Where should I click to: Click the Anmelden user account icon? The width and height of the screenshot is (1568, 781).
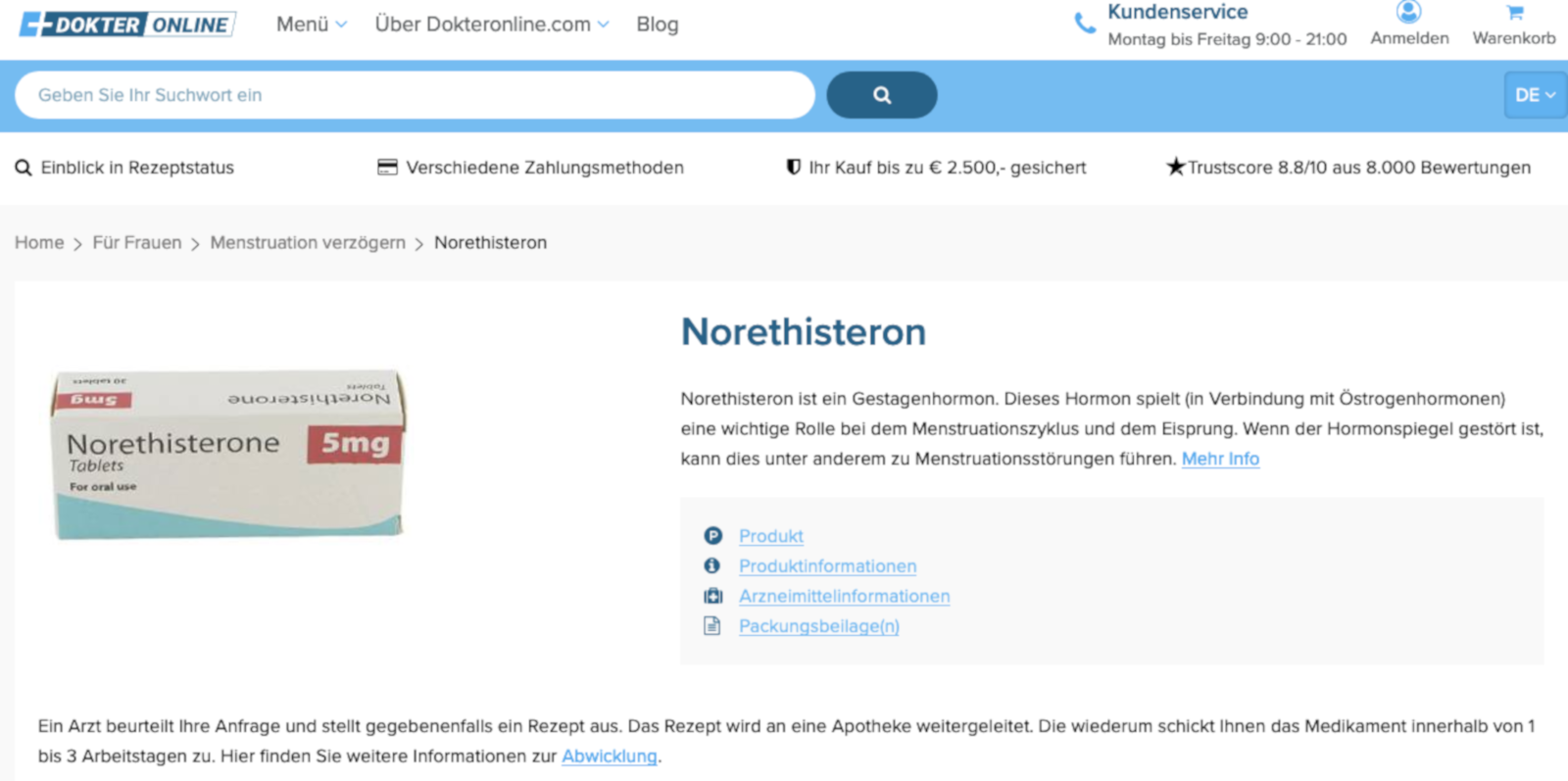click(1408, 13)
